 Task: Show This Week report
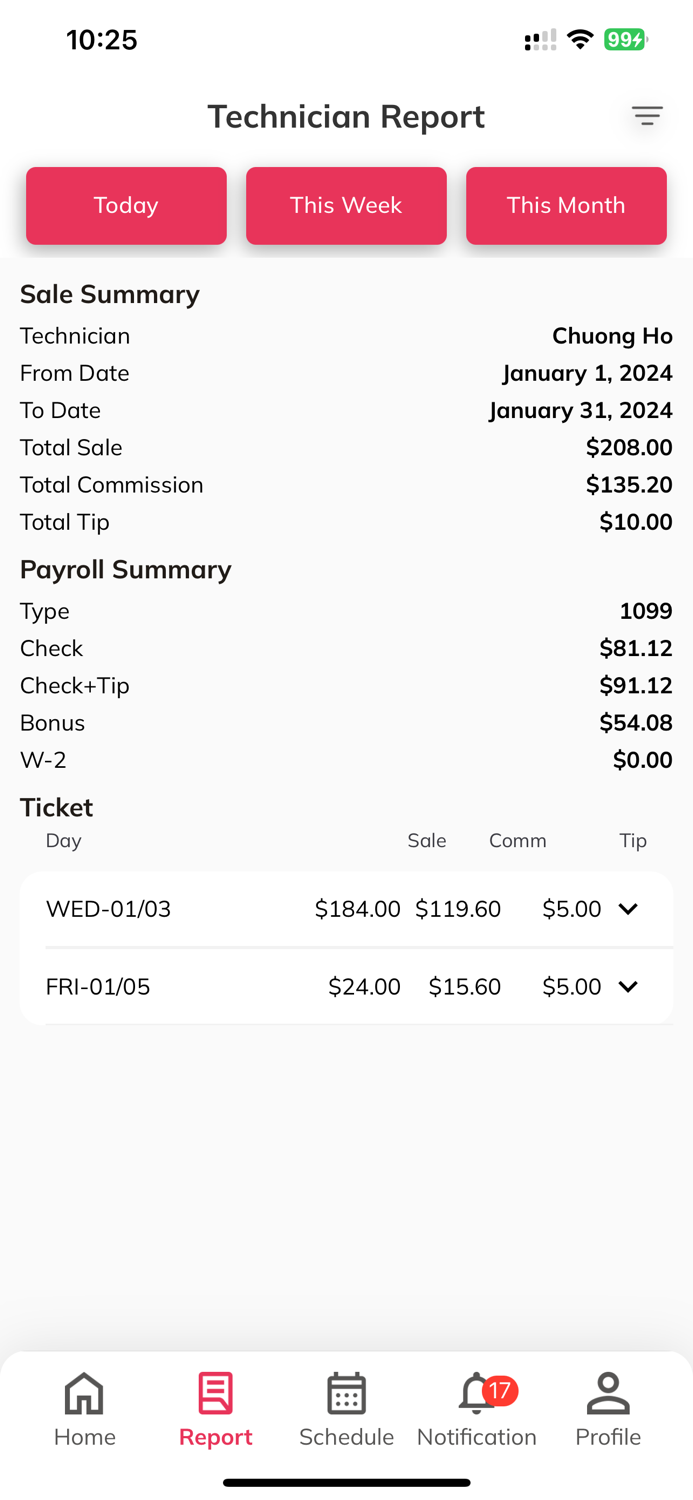[346, 205]
